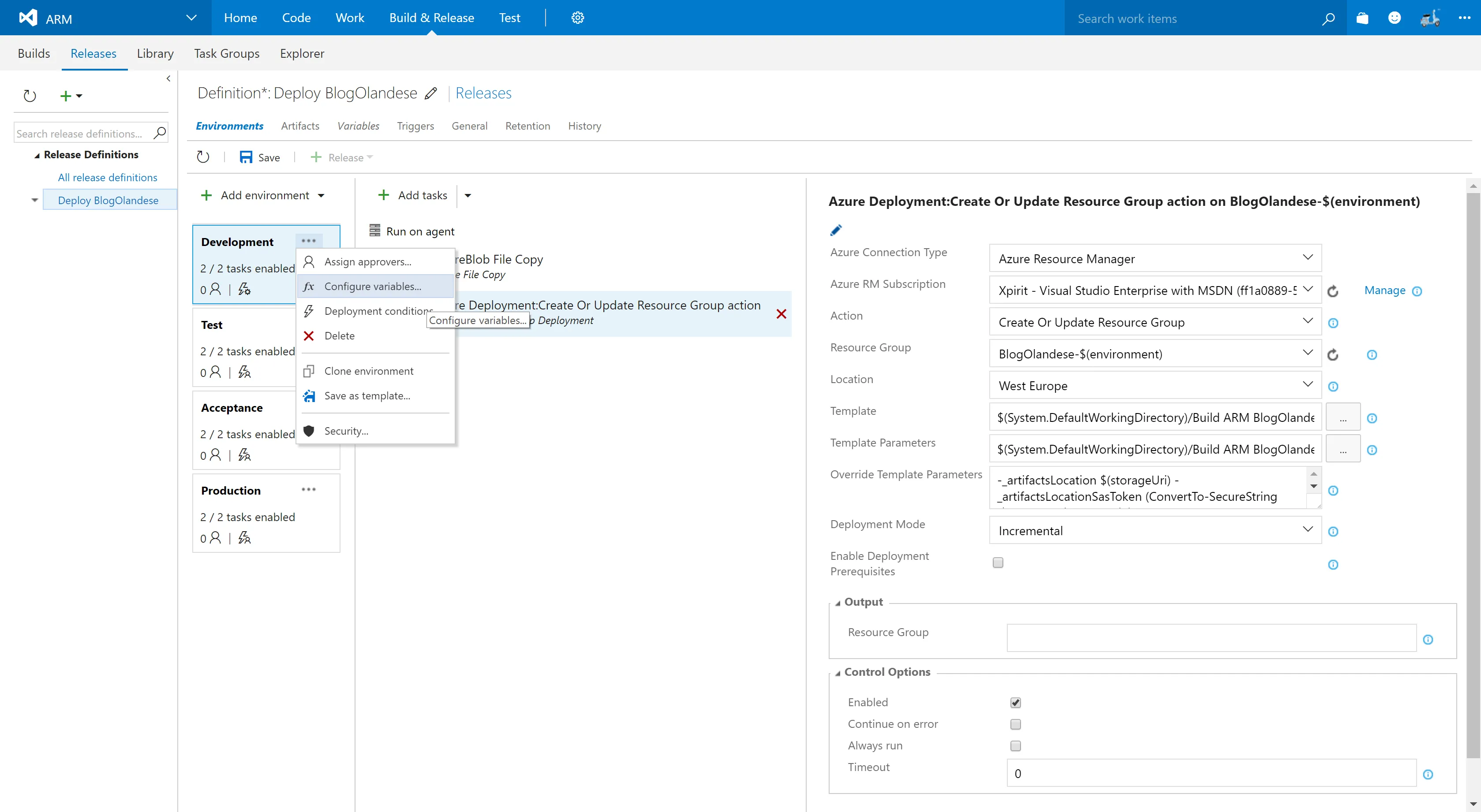1481x812 pixels.
Task: Open the Development environment ellipsis menu
Action: 309,241
